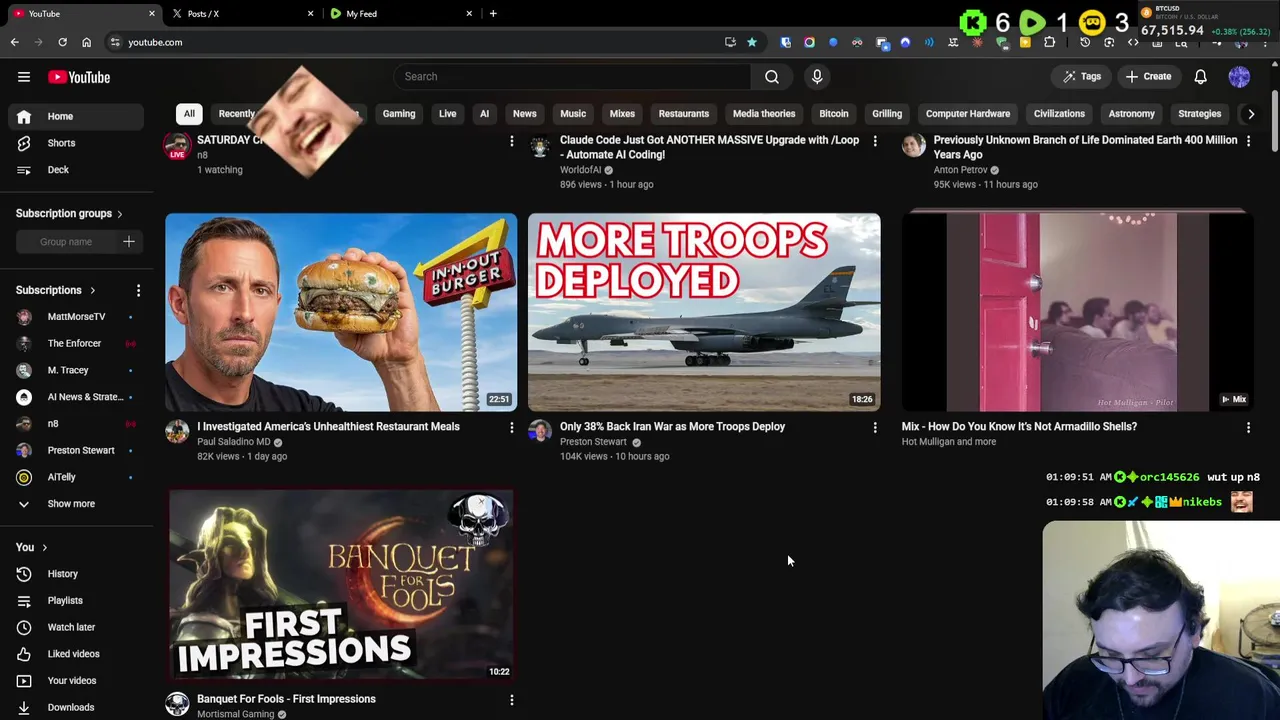Select the Media theories chip
The image size is (1280, 720).
point(764,113)
